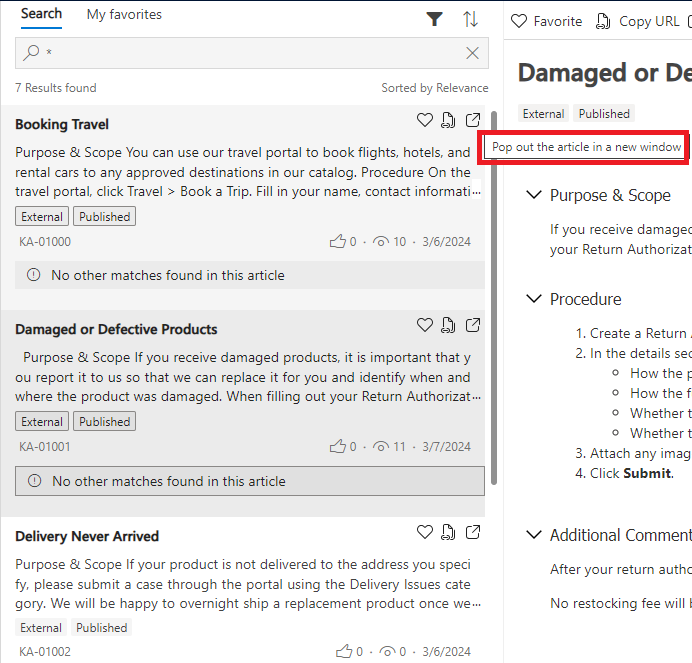Click the thumbs-up icon on KA-01000

click(x=338, y=241)
